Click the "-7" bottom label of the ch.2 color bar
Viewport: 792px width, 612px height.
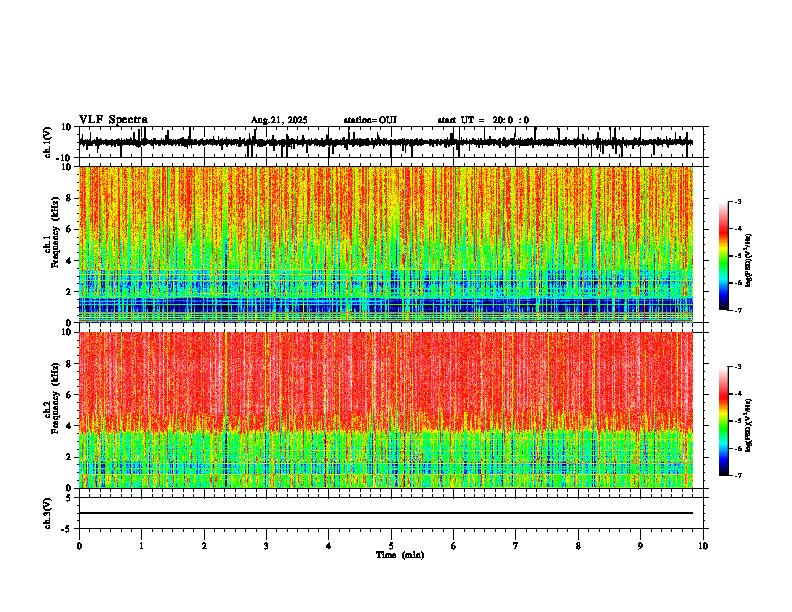pos(737,476)
